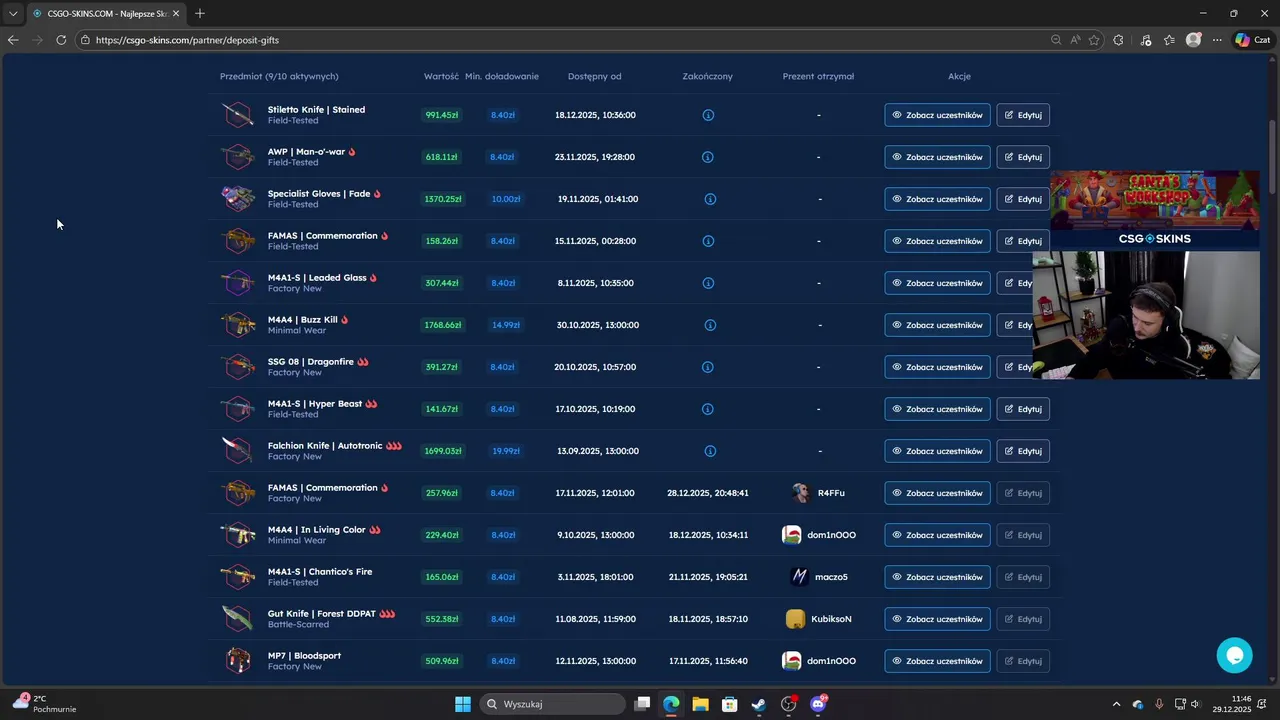Click the Stiletto Knife item thumbnail

(x=238, y=115)
